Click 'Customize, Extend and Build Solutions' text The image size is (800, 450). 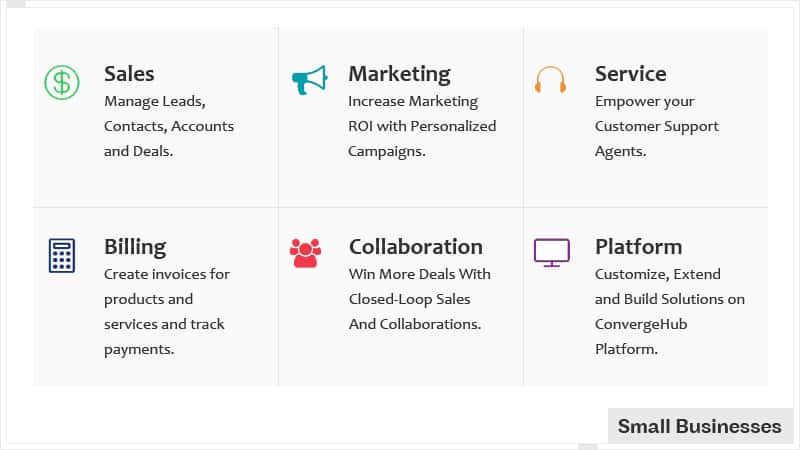click(669, 286)
